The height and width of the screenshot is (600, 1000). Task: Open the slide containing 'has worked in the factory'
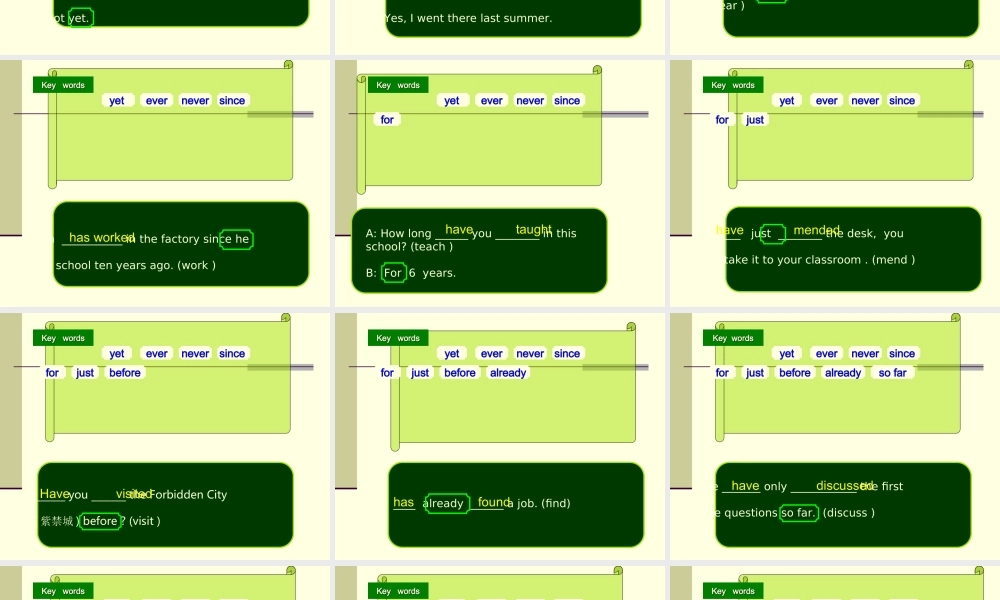(x=165, y=183)
